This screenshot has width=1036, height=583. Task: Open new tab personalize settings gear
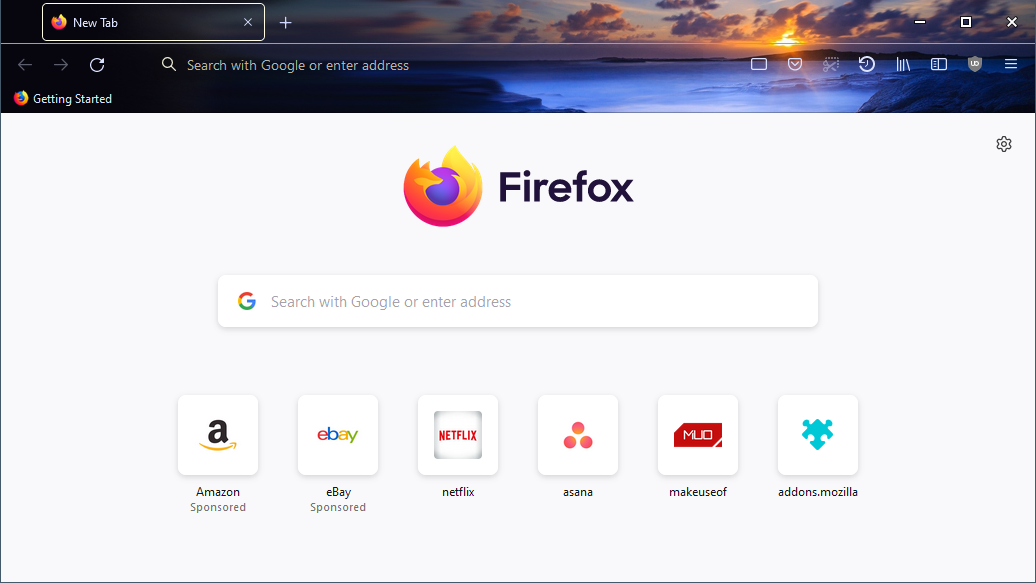click(1004, 144)
